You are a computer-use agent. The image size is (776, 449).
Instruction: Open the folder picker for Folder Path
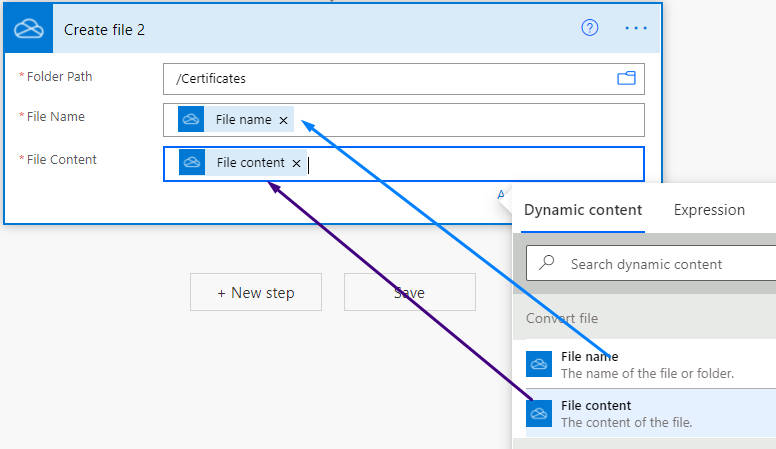(626, 78)
